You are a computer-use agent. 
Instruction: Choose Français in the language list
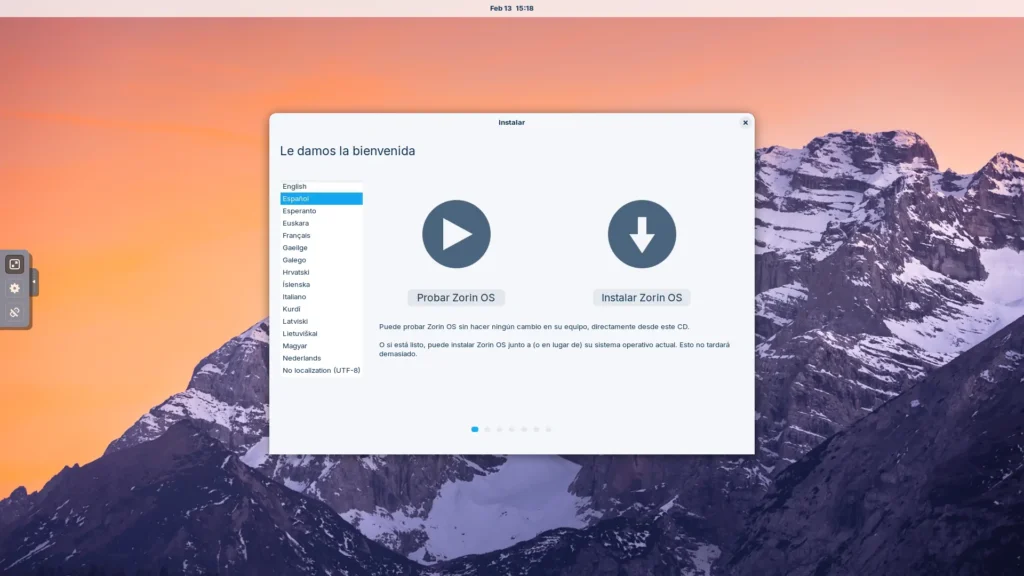296,235
